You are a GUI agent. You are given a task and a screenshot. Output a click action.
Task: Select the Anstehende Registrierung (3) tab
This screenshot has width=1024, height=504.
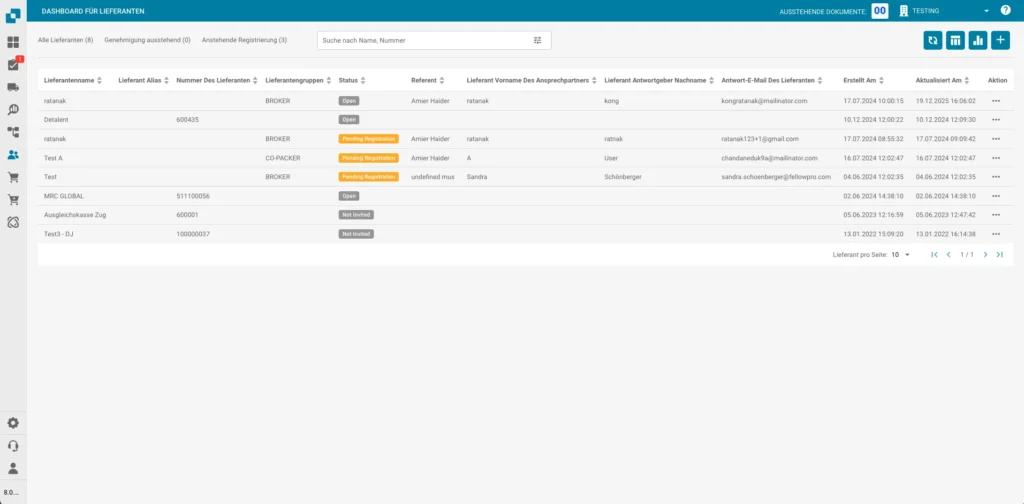tap(244, 40)
